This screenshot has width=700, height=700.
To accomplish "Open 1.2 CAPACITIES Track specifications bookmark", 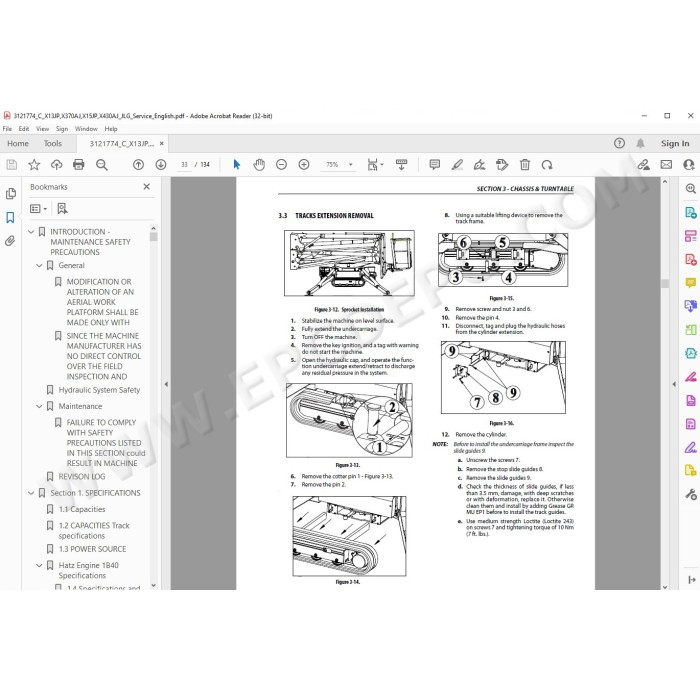I will [x=94, y=530].
